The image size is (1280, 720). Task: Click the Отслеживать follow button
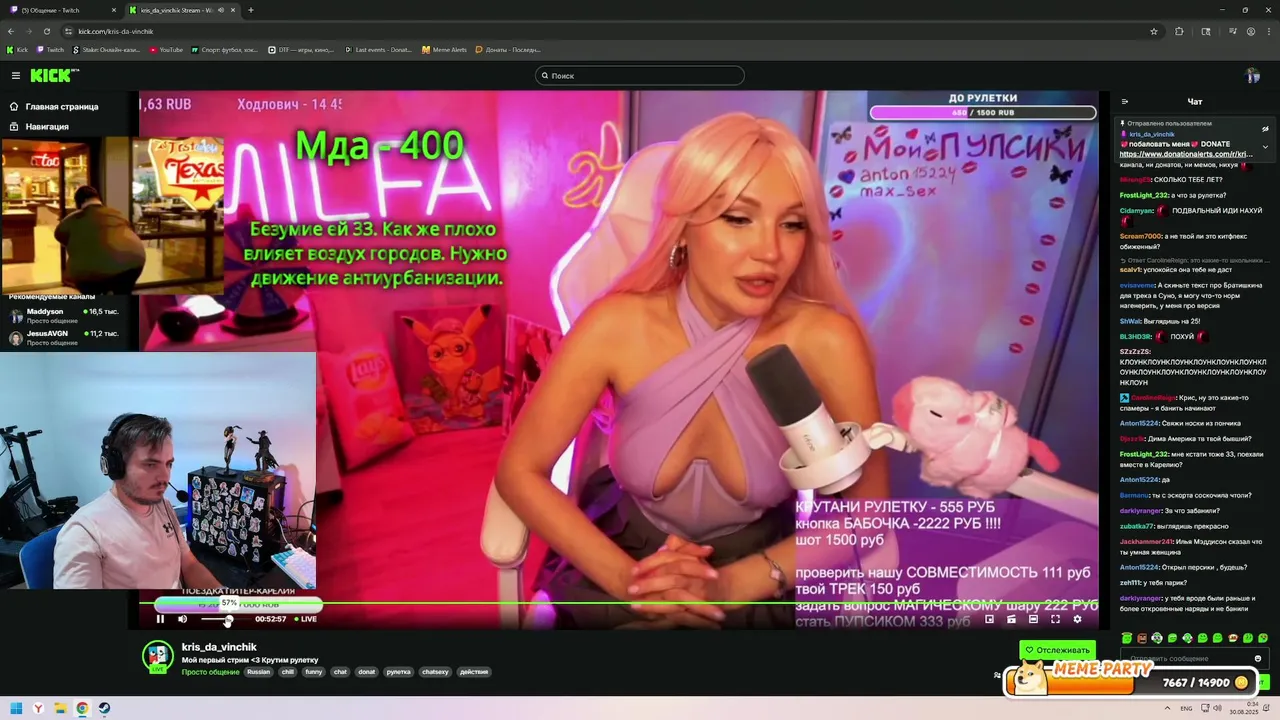tap(1057, 650)
